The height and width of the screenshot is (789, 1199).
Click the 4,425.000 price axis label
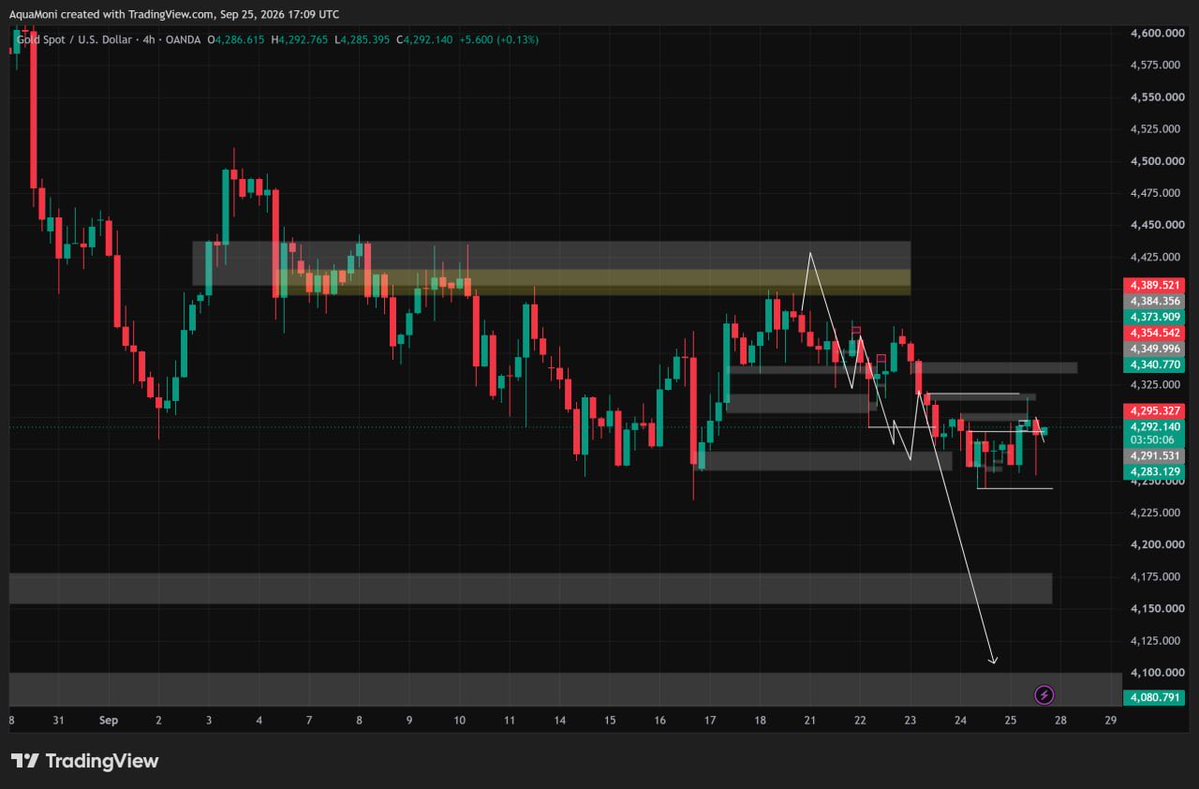(x=1157, y=257)
